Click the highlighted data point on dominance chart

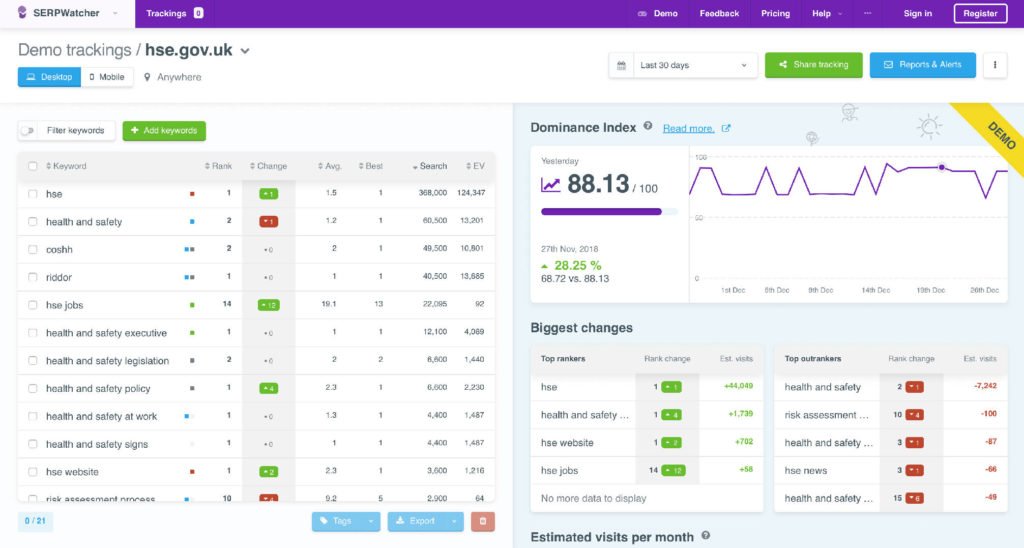click(941, 168)
